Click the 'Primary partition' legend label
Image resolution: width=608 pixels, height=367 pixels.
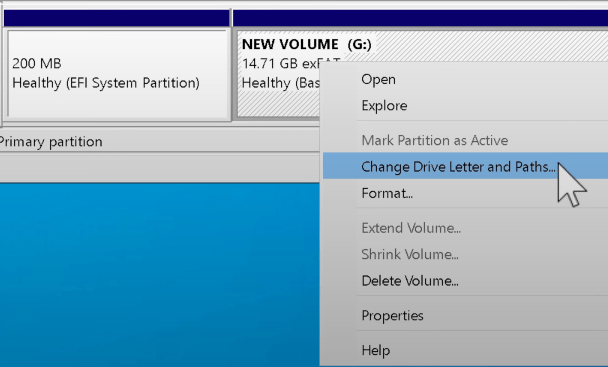50,142
